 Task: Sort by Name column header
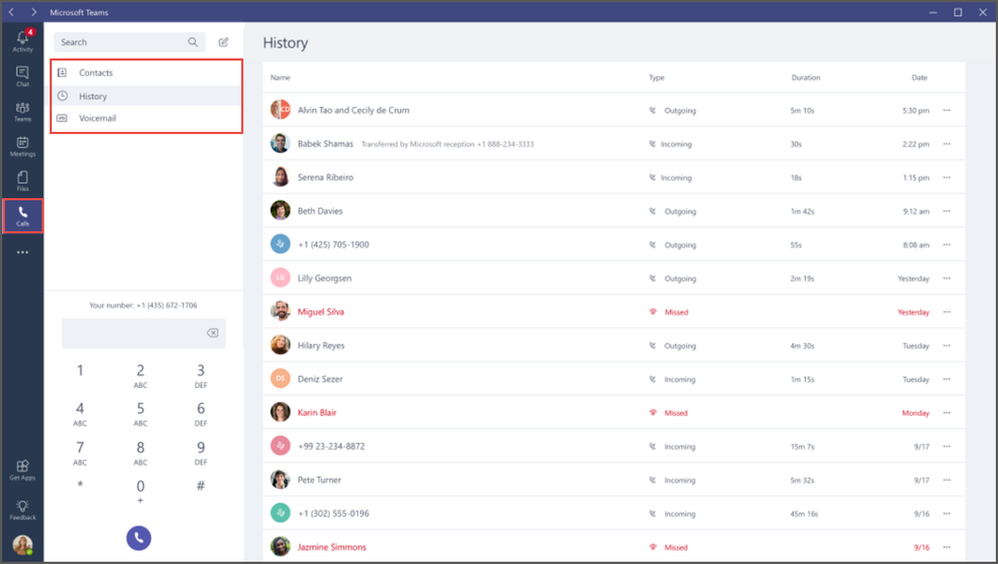tap(280, 78)
